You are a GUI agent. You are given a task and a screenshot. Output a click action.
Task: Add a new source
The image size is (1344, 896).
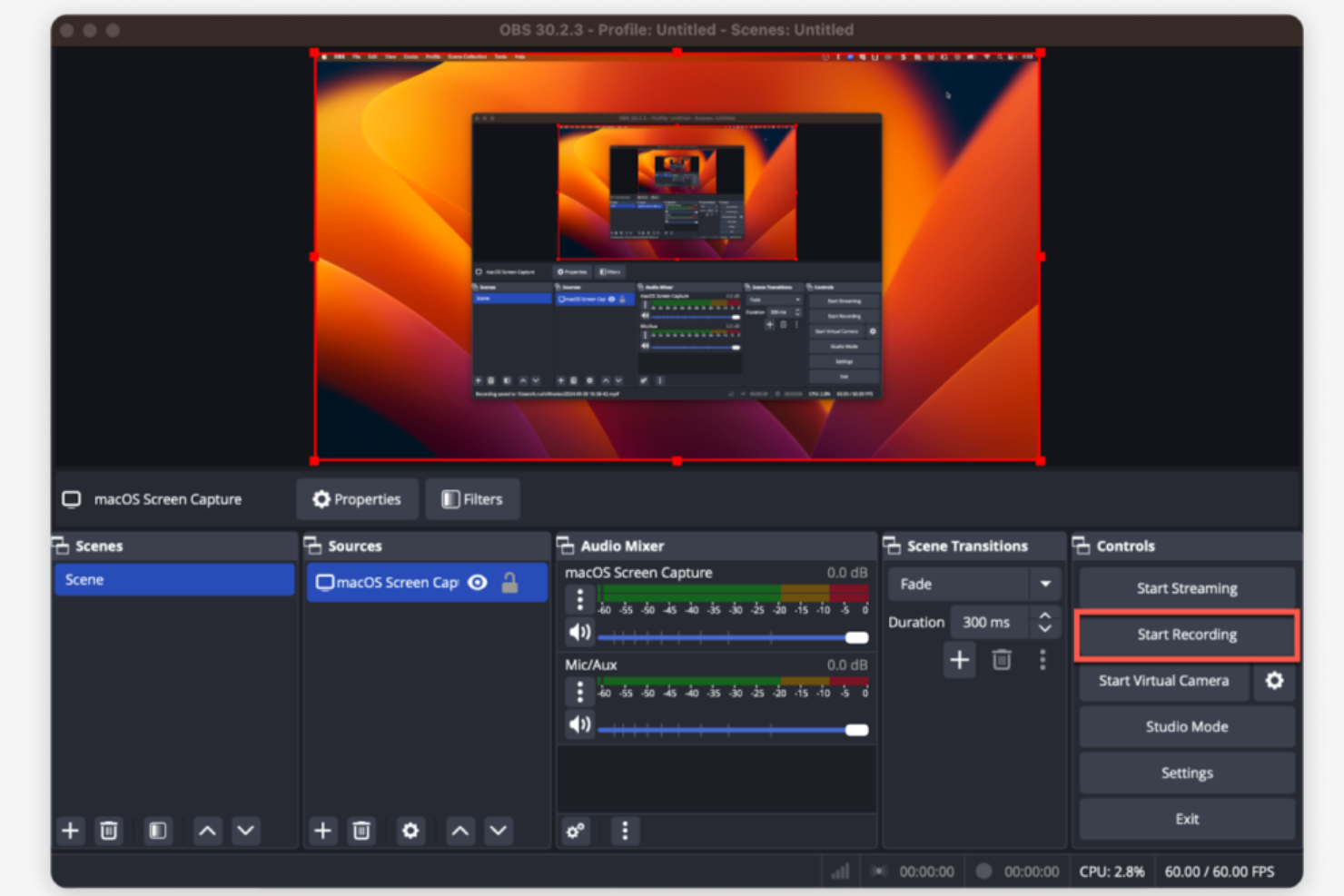pos(322,830)
